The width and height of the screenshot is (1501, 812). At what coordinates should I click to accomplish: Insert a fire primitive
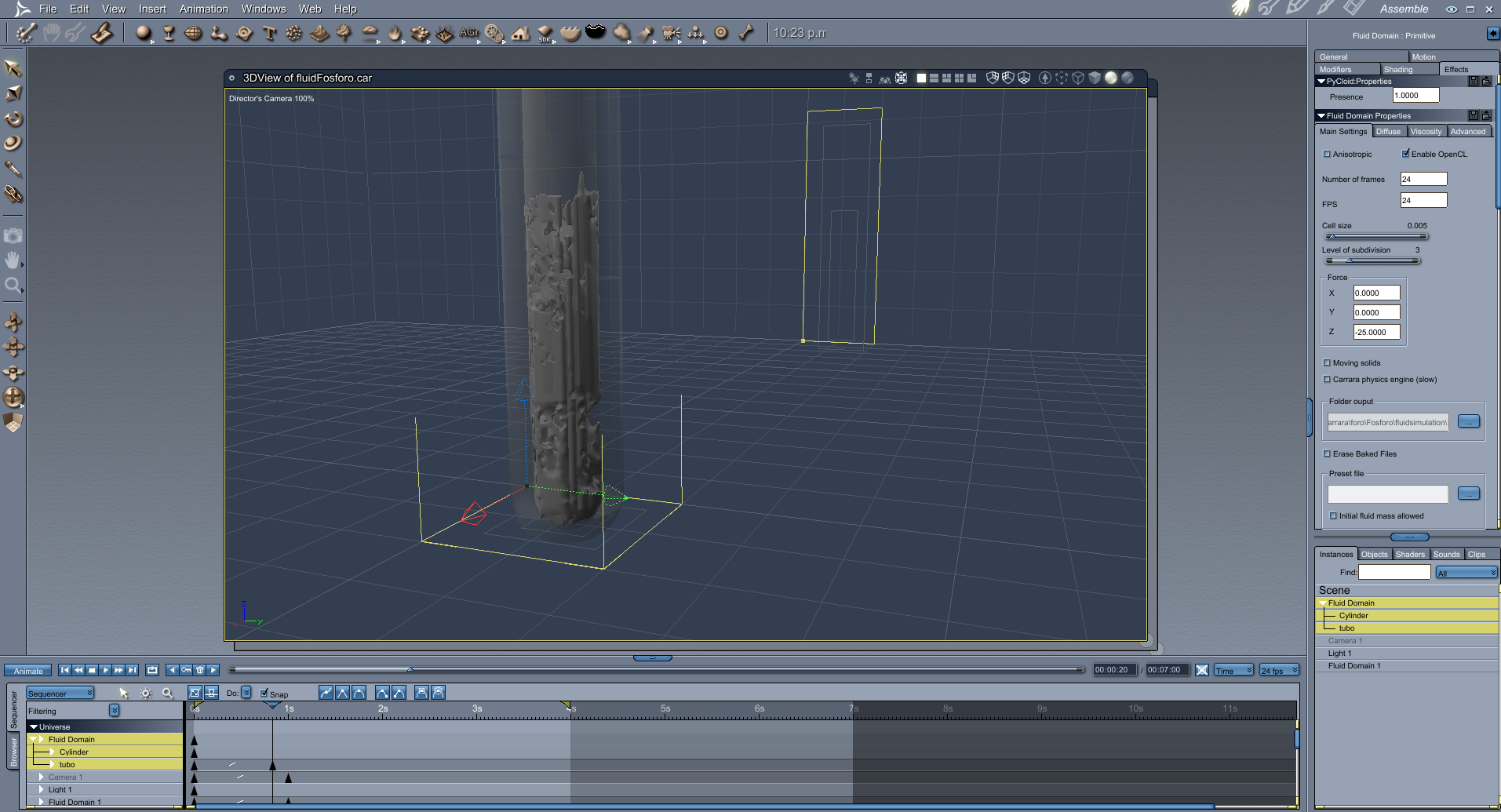[x=395, y=33]
